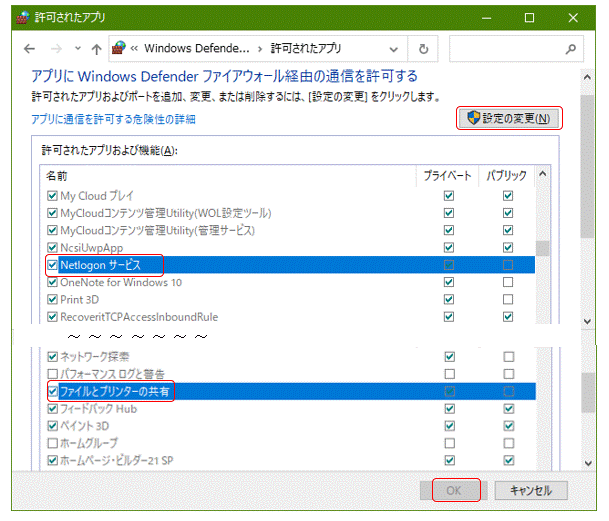Enable OneNote for Windows 10 public checkbox
The image size is (609, 521).
(x=508, y=282)
